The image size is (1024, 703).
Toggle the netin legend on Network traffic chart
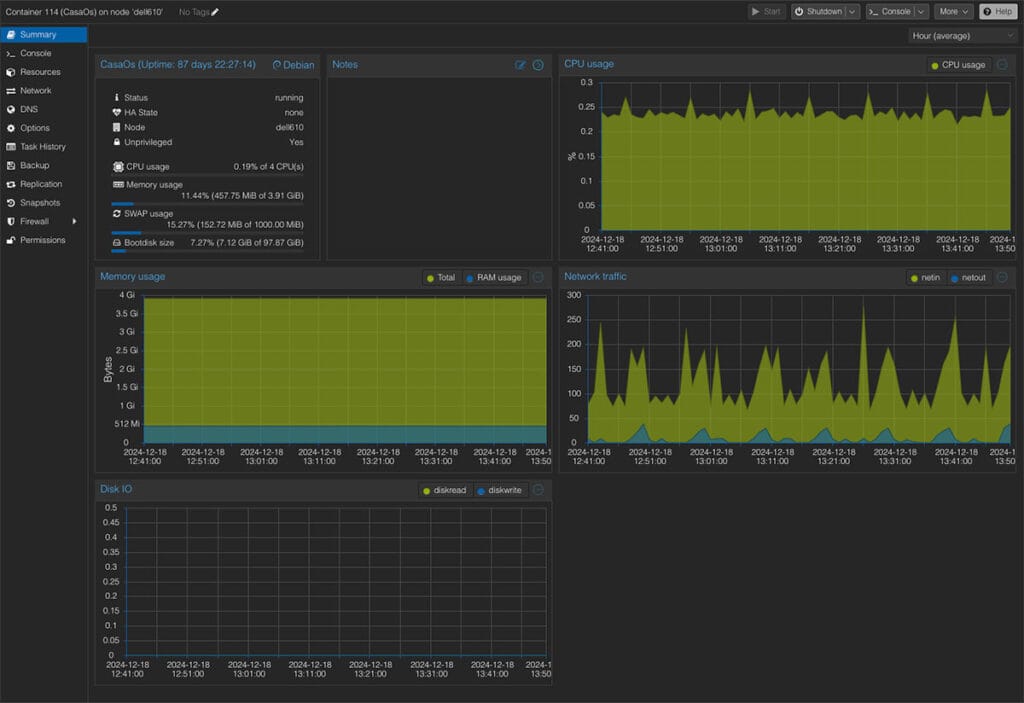[x=925, y=278]
